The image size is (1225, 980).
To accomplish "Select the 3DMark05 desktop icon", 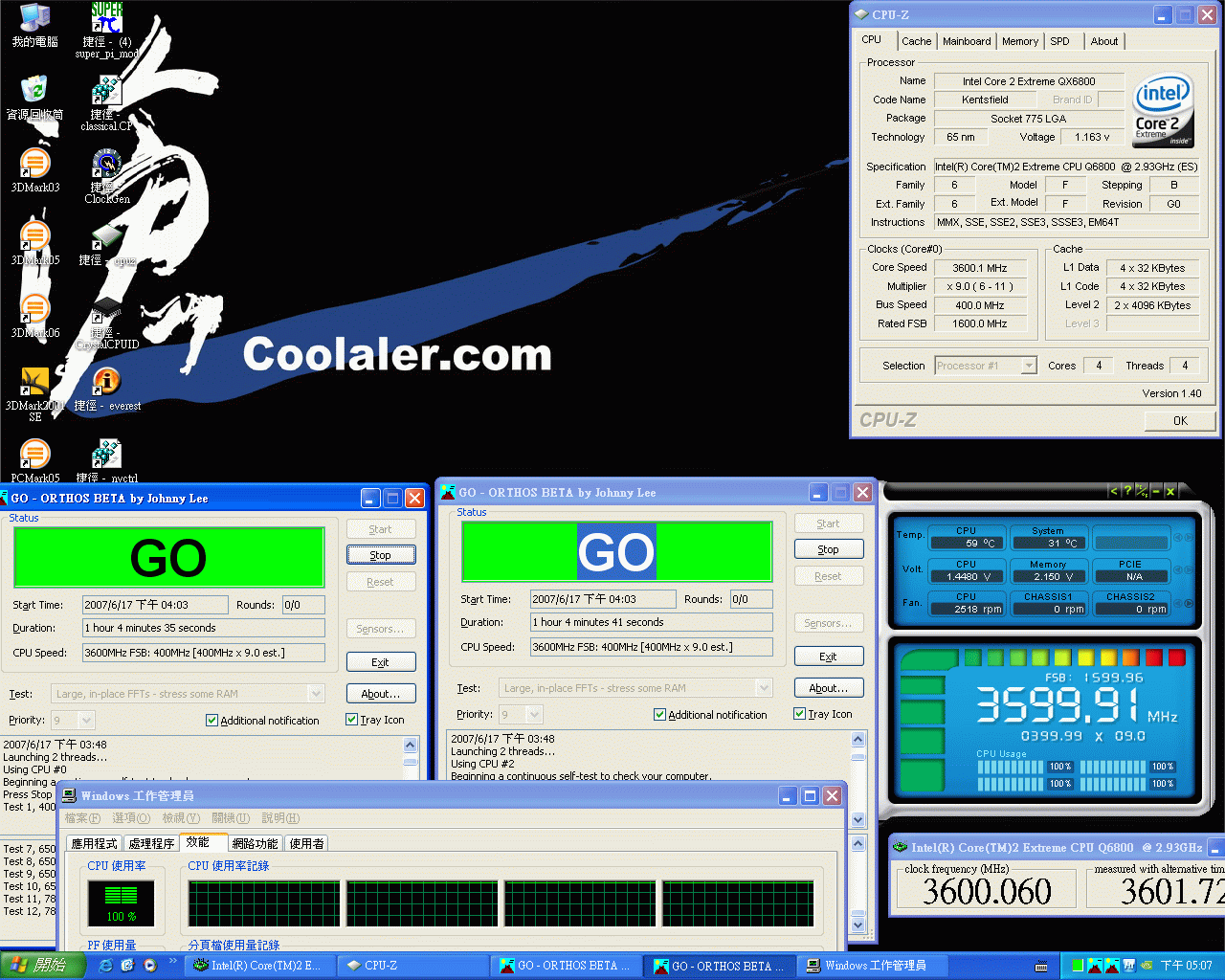I will tap(34, 243).
